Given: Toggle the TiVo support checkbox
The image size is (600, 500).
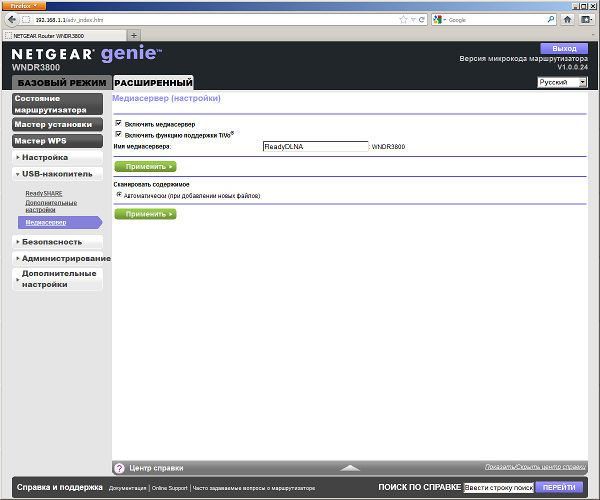Looking at the screenshot, I should tap(119, 134).
